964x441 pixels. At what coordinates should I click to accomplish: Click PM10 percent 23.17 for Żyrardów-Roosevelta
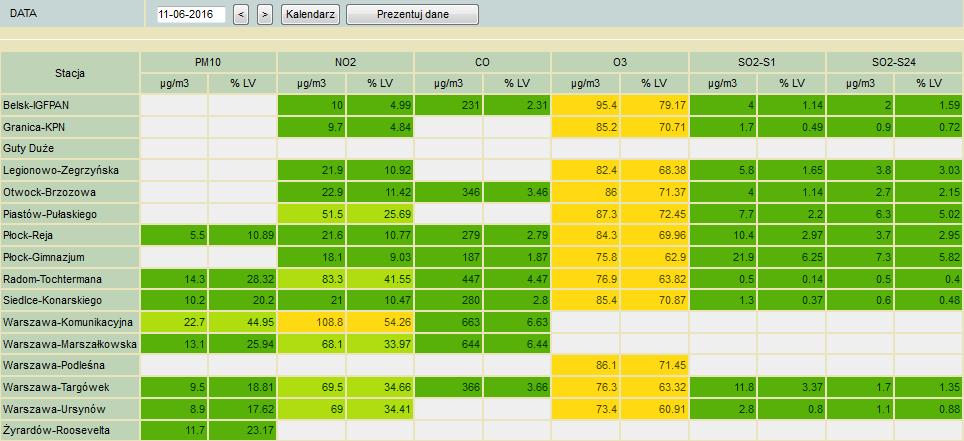243,431
